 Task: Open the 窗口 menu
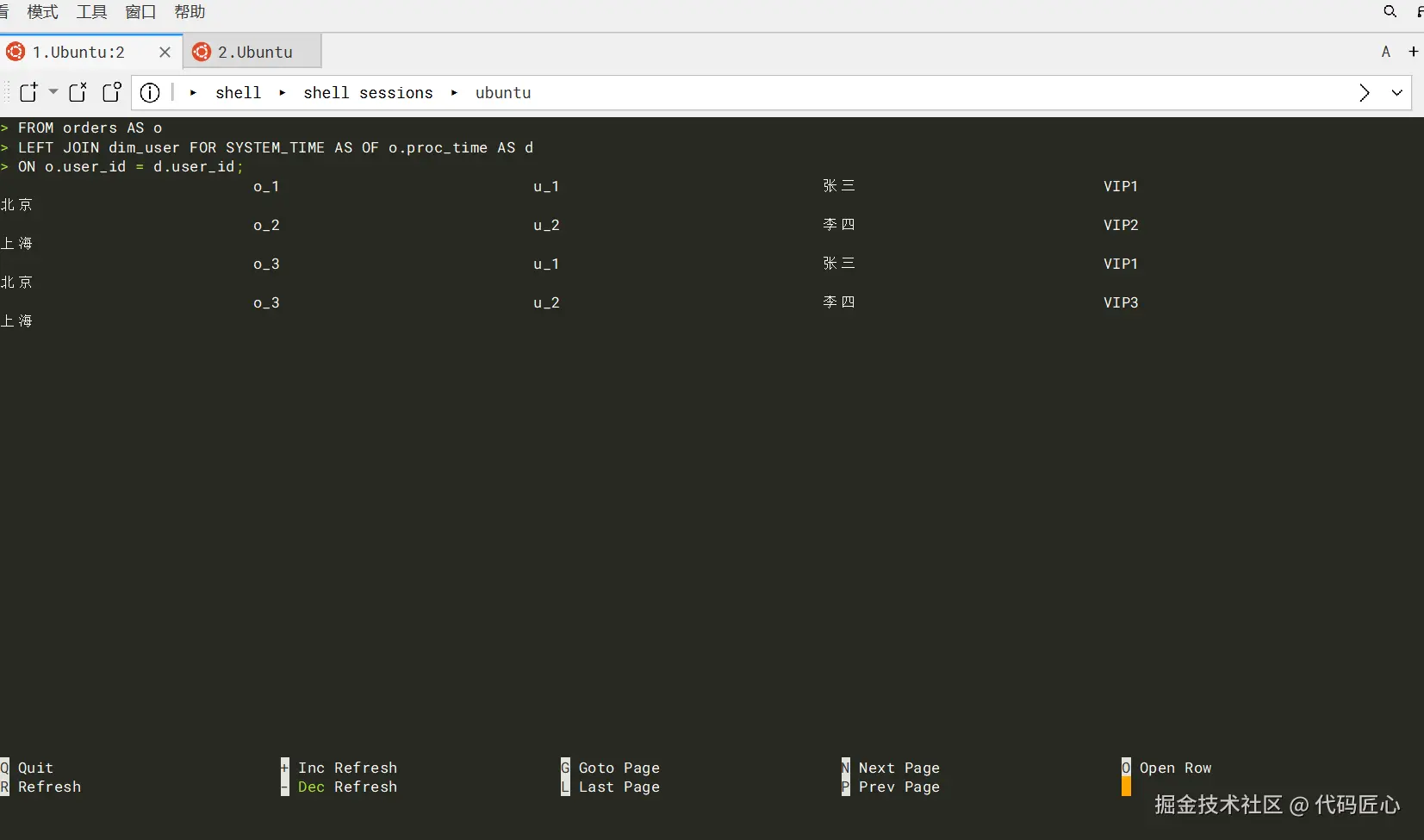coord(140,12)
